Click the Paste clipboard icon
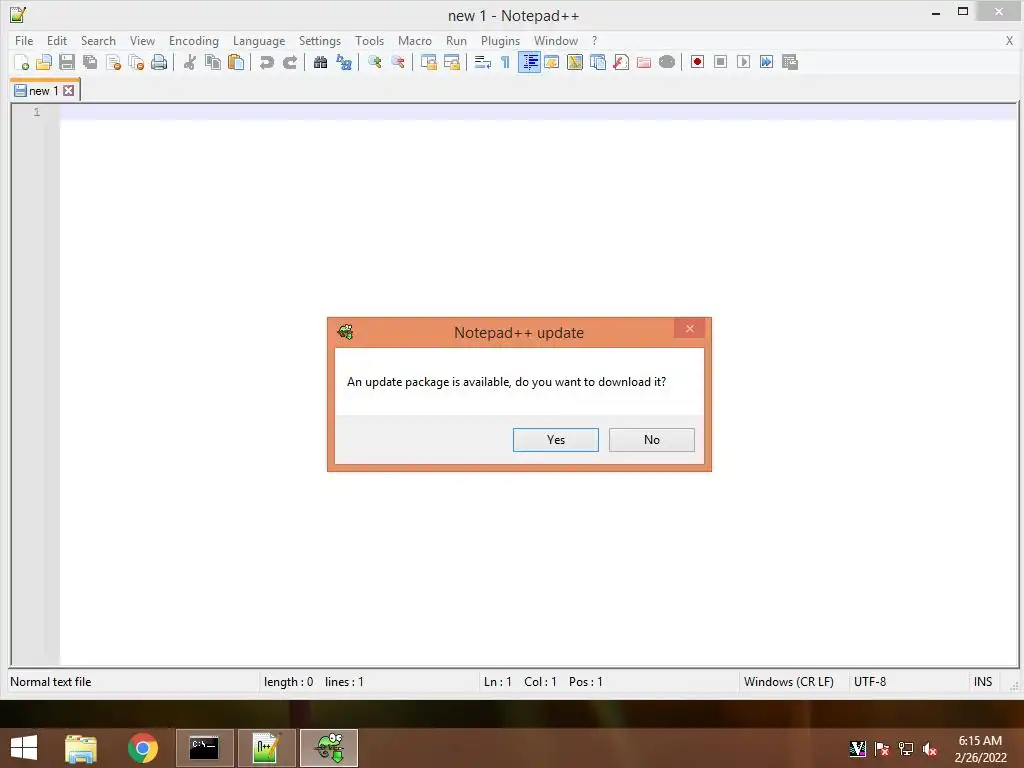Screen dimensions: 1024x768 (236, 62)
